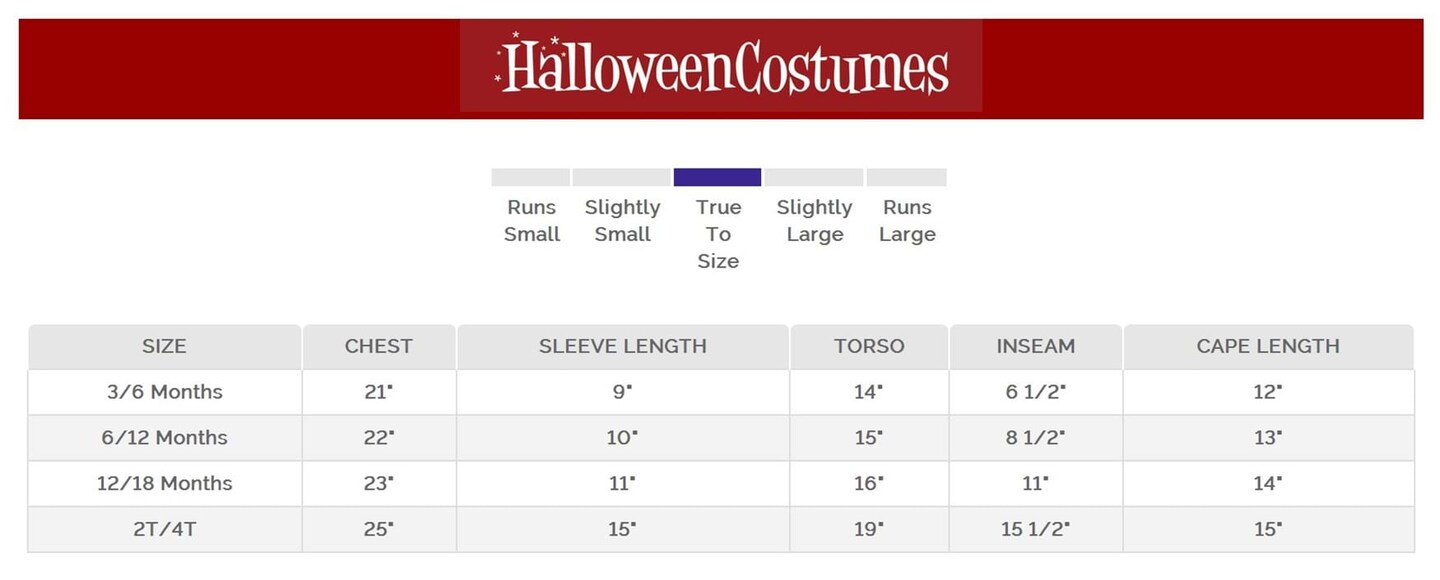
Task: Select the Slightly Large fit segment
Action: coord(813,177)
